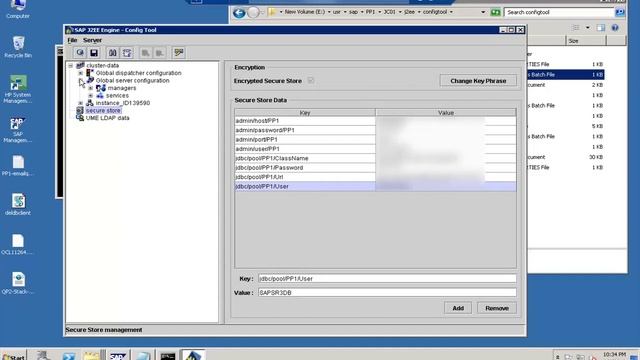This screenshot has width=640, height=360.
Task: Click the Save (floppy disk) toolbar icon
Action: point(94,53)
